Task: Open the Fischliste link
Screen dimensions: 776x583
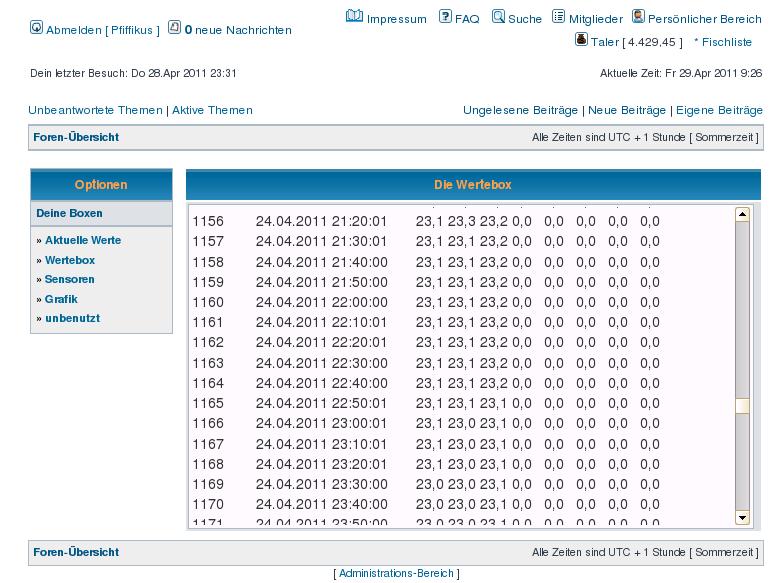Action: pos(725,42)
